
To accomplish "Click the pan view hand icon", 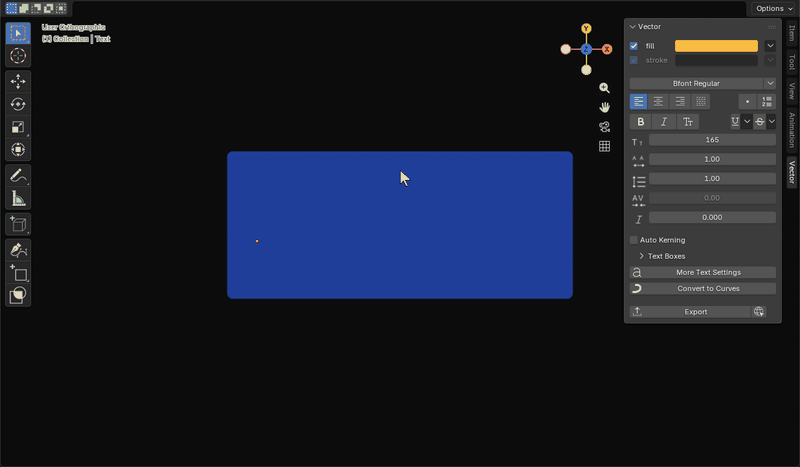I will click(604, 107).
